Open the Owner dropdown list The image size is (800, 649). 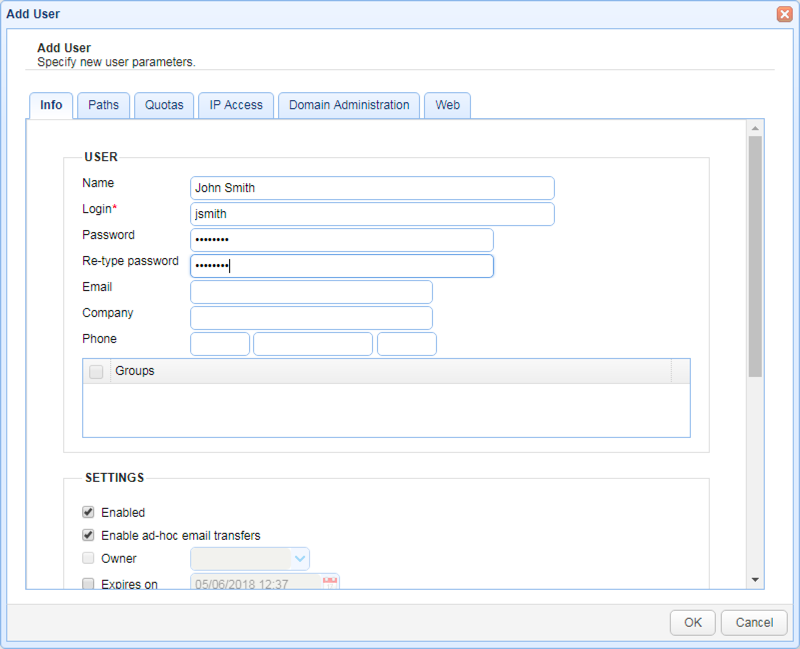[300, 558]
